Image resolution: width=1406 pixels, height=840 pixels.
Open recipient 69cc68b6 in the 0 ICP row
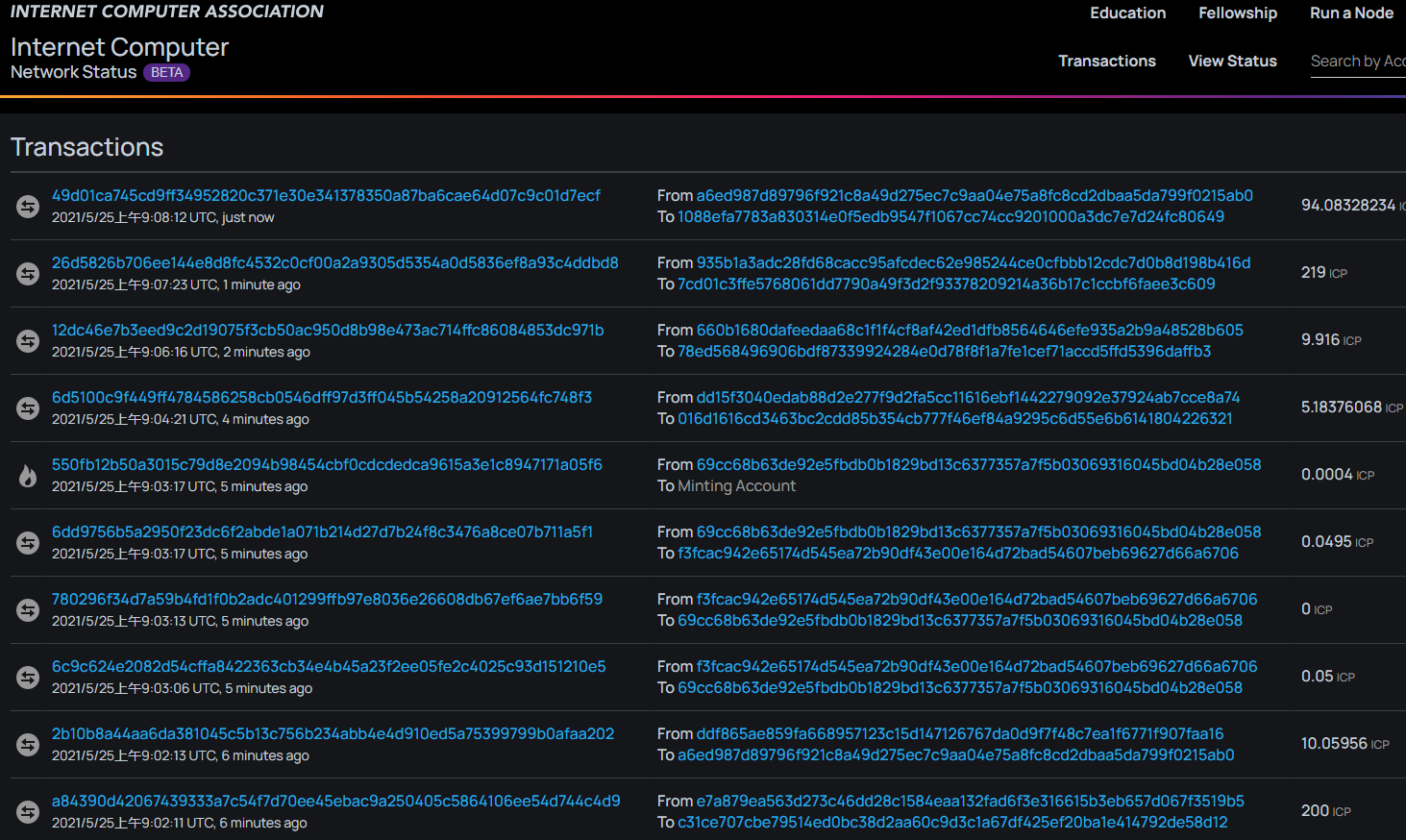coord(960,621)
